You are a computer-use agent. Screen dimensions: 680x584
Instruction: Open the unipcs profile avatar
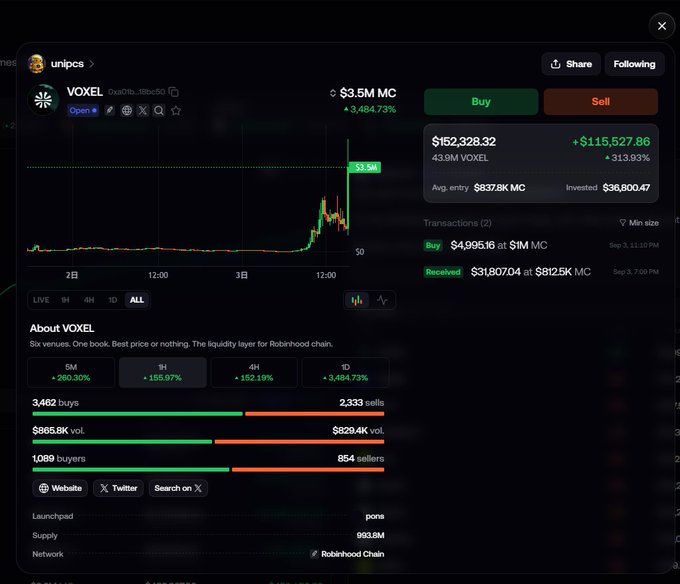point(36,64)
